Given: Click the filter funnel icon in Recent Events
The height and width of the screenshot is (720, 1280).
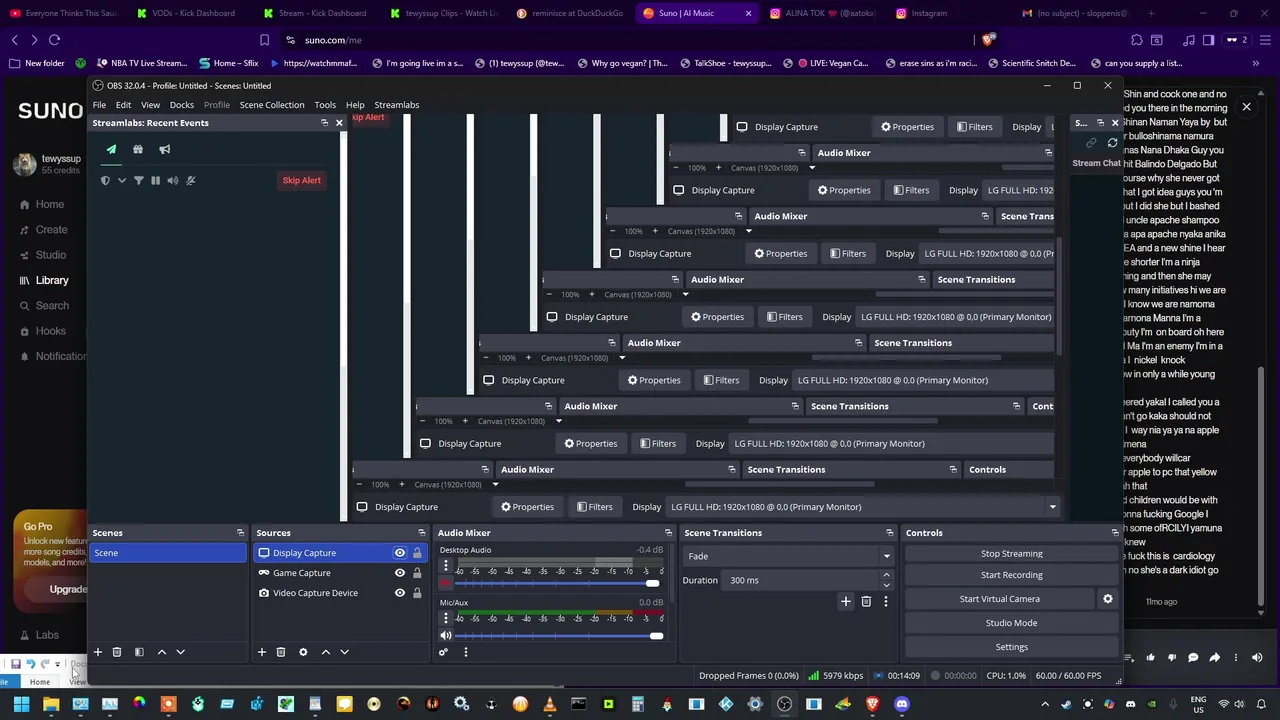Looking at the screenshot, I should [139, 181].
